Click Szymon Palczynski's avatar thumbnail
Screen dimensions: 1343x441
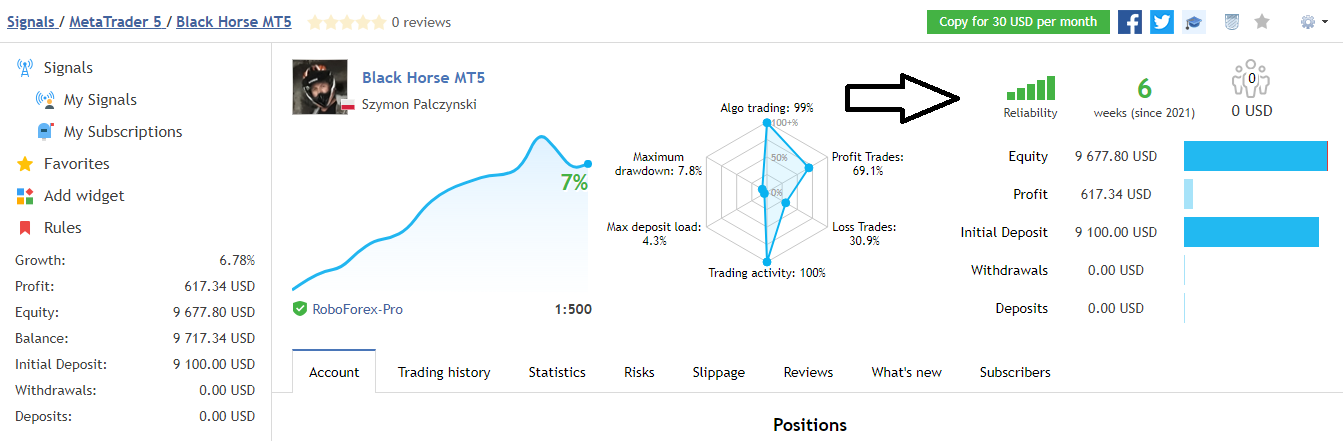pos(319,88)
